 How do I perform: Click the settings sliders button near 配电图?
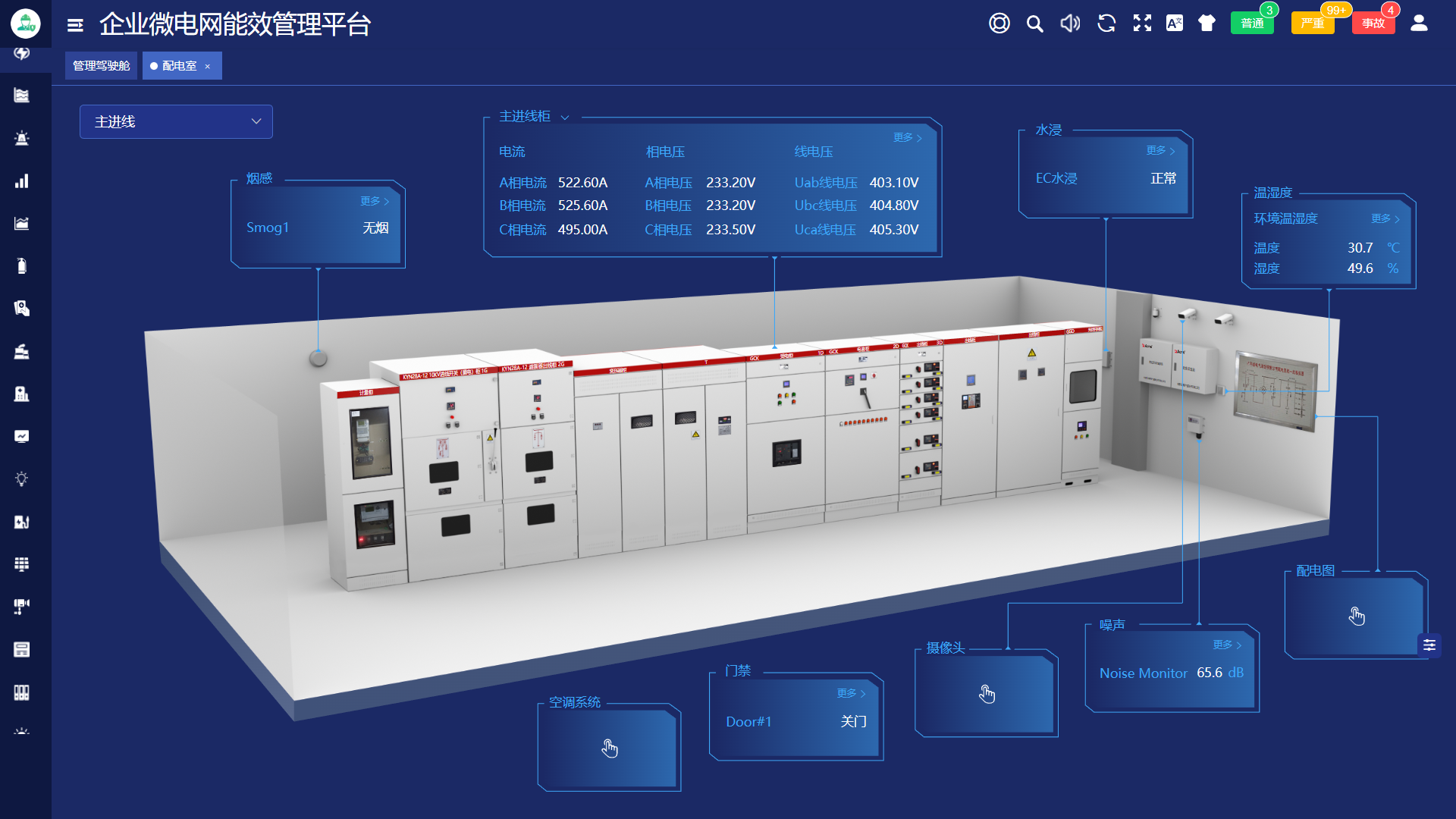tap(1429, 645)
